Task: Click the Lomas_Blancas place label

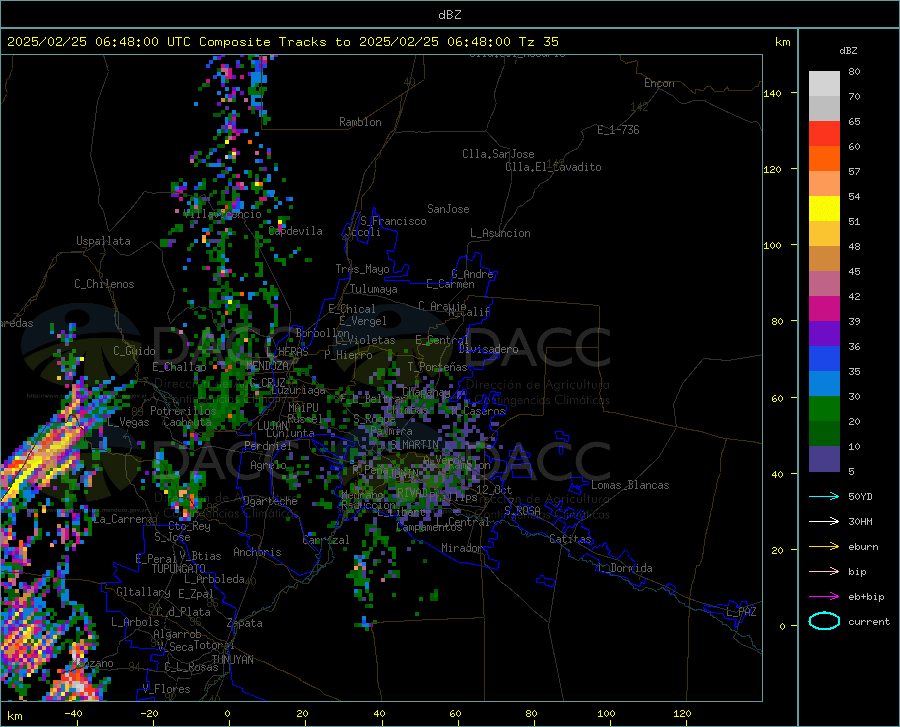Action: click(x=630, y=485)
